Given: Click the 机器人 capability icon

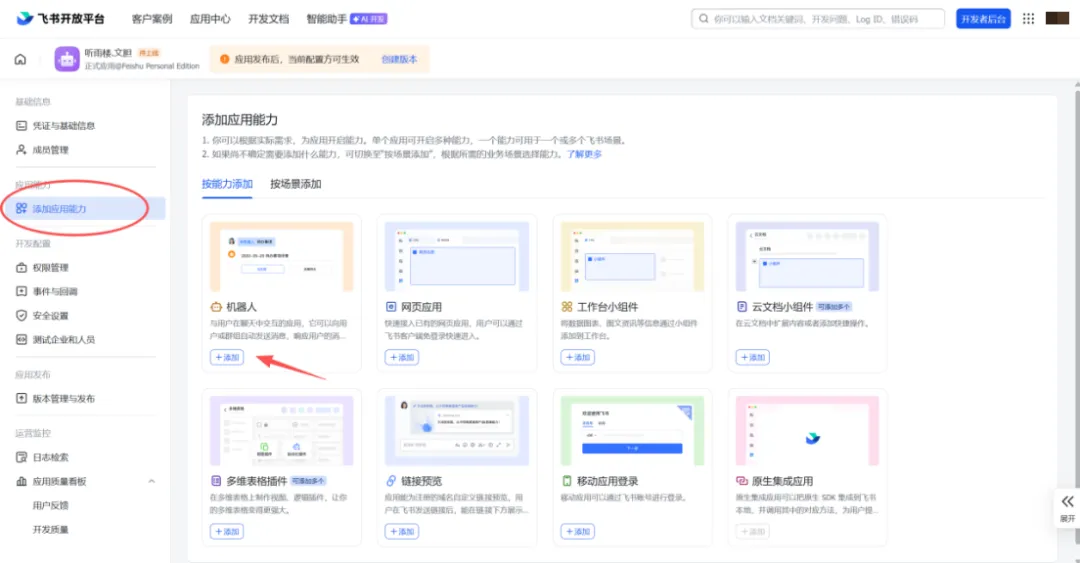Looking at the screenshot, I should (x=216, y=307).
